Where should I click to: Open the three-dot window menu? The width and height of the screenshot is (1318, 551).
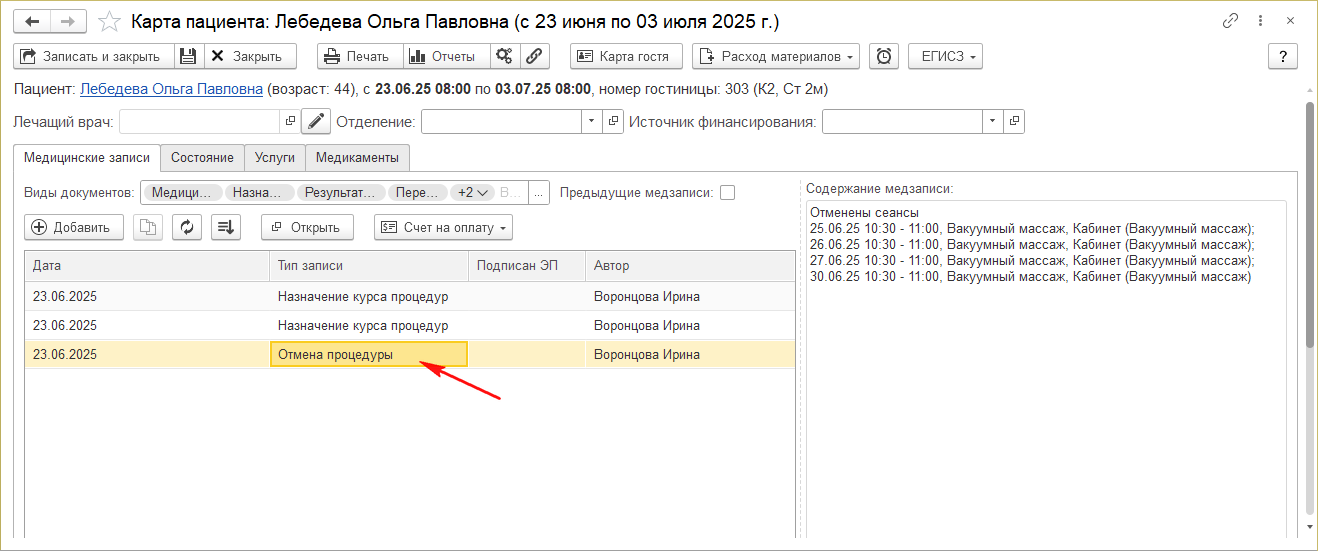[x=1261, y=21]
